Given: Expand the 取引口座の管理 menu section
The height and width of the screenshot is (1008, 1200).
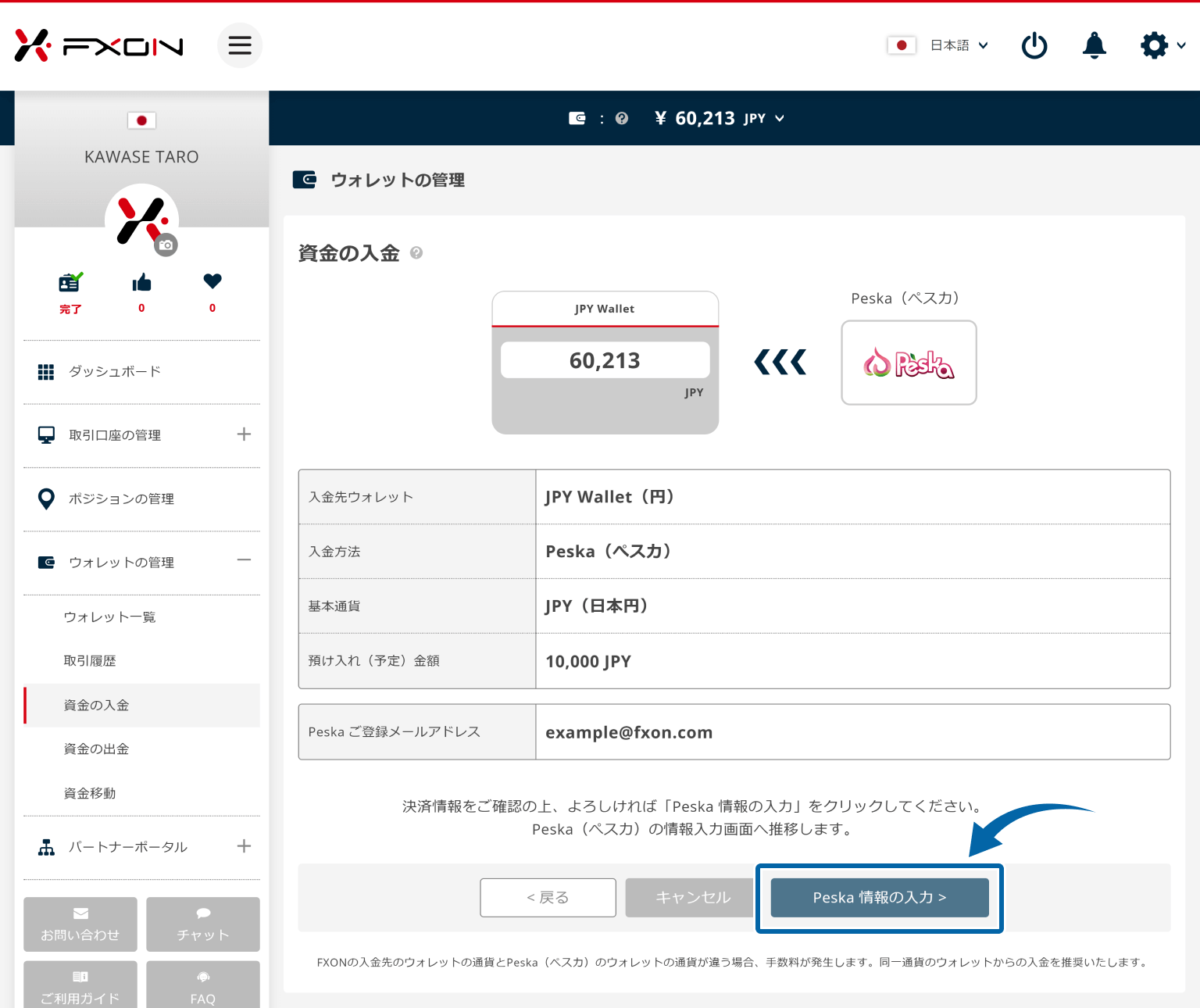Looking at the screenshot, I should point(244,434).
